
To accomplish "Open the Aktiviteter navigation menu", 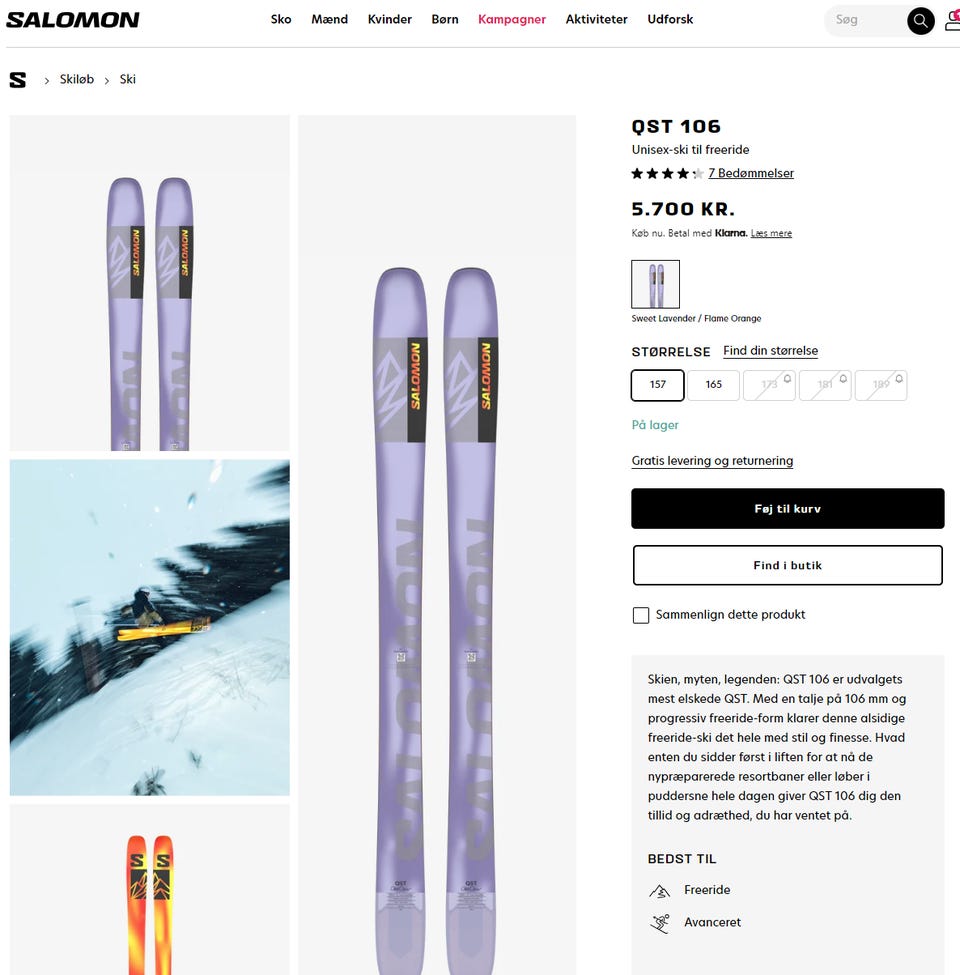I will pos(596,19).
